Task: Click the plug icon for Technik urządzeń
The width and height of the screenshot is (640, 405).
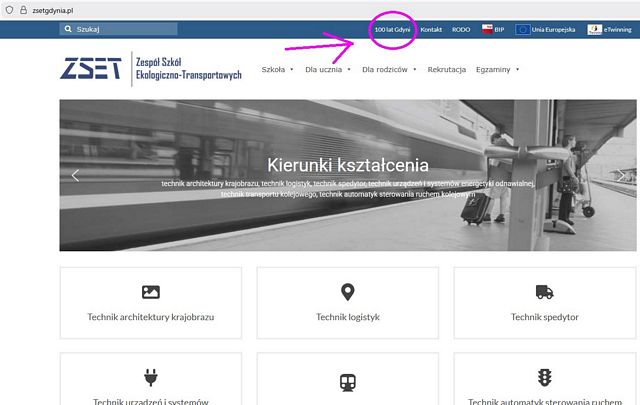Action: (151, 378)
